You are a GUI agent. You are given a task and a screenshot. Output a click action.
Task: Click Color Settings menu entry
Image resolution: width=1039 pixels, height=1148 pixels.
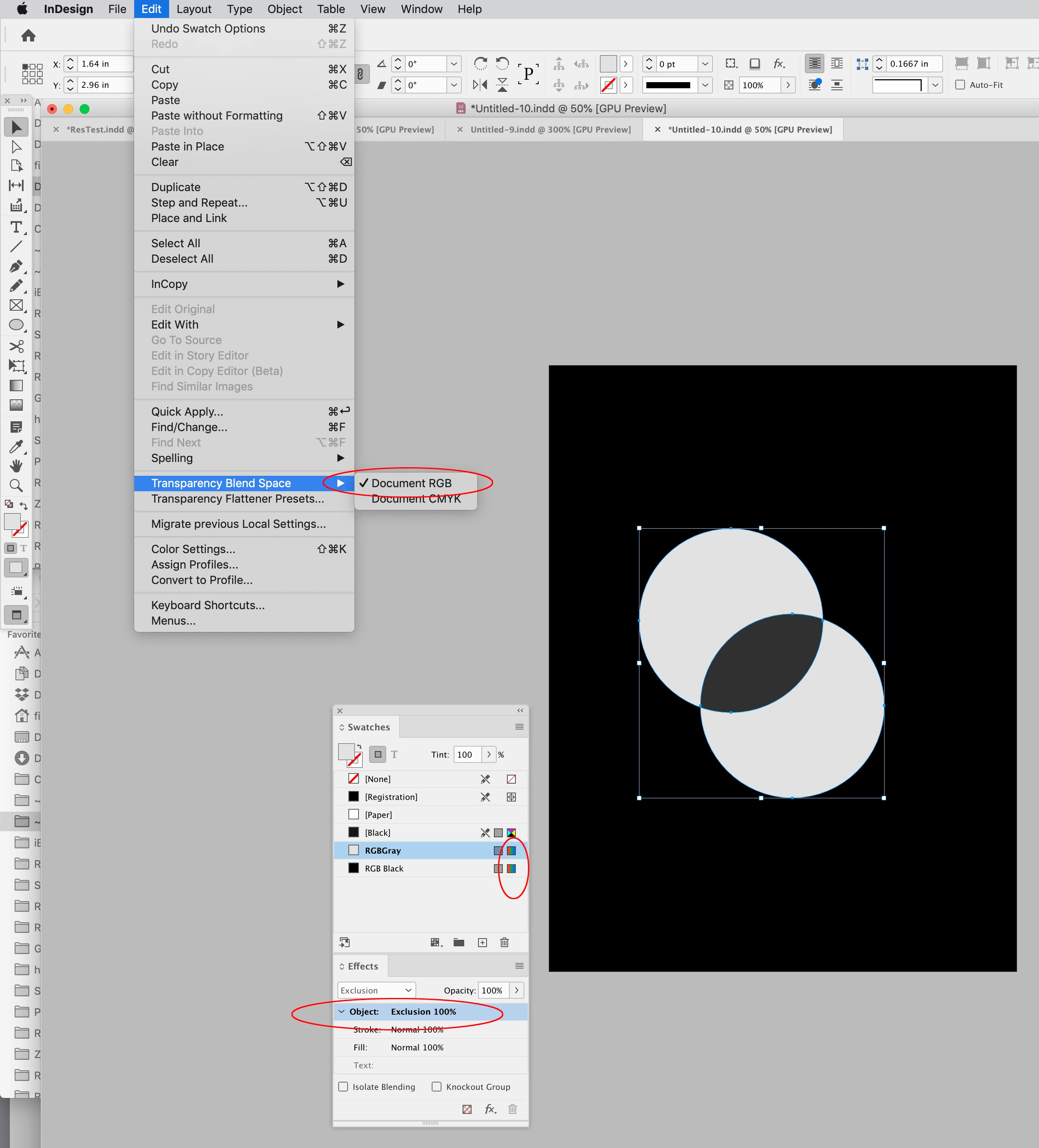(x=193, y=549)
